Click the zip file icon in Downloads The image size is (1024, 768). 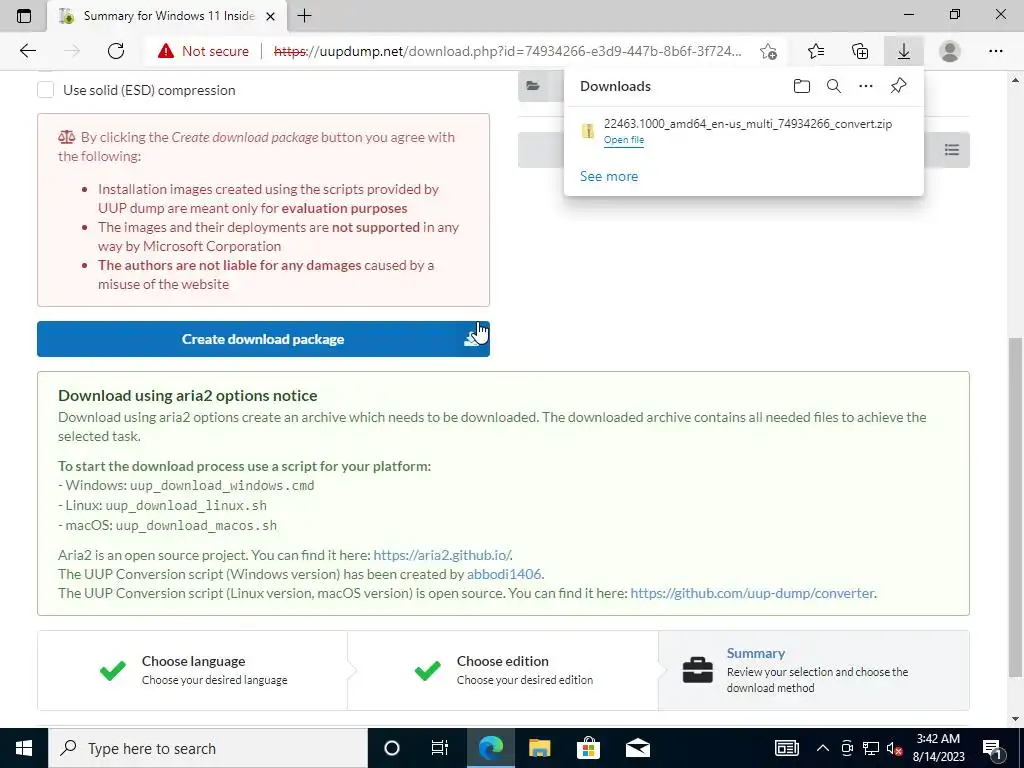pos(588,131)
